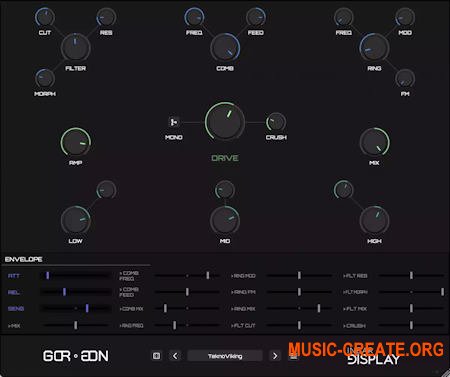
Task: Click the small knob above the LOW knob
Action: click(106, 190)
